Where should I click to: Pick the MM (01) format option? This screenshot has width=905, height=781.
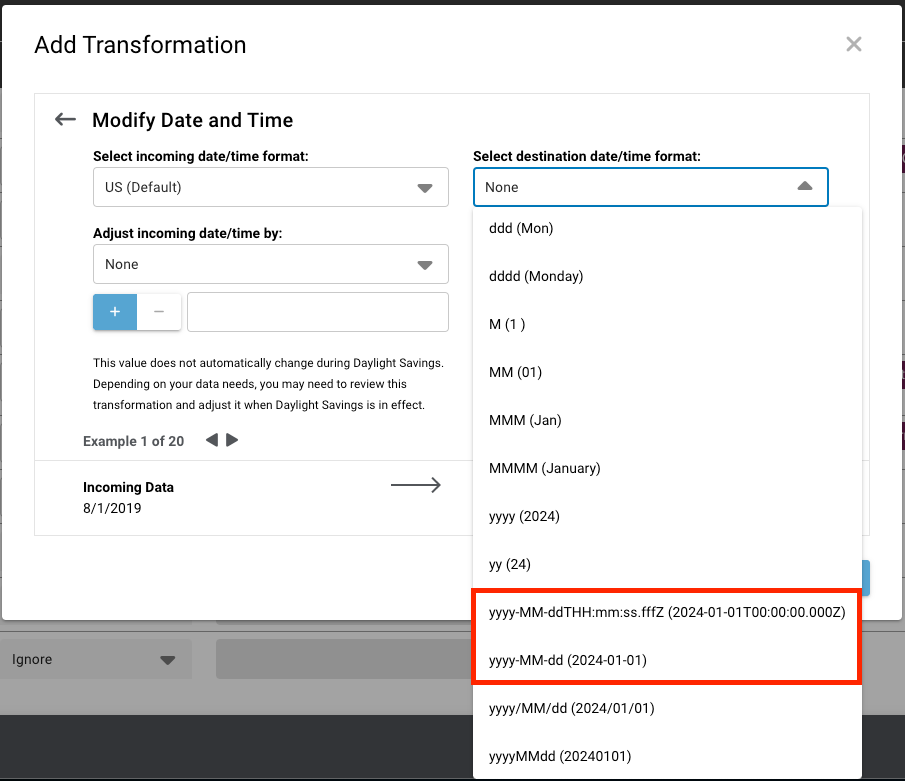tap(667, 372)
